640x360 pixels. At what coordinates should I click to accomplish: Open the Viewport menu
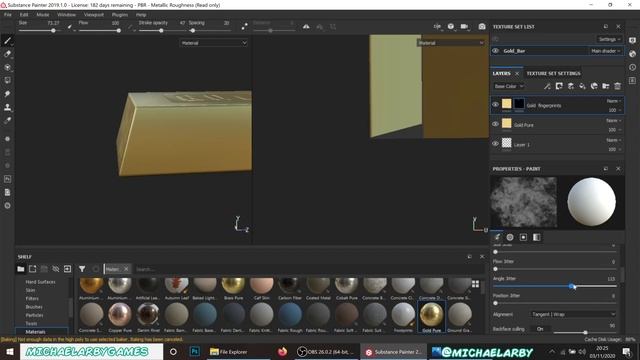94,15
